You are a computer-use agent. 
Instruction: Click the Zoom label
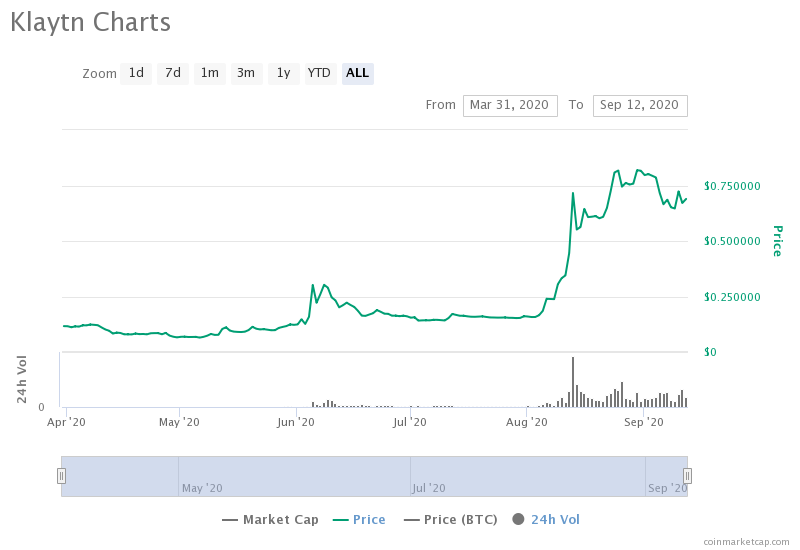(99, 74)
